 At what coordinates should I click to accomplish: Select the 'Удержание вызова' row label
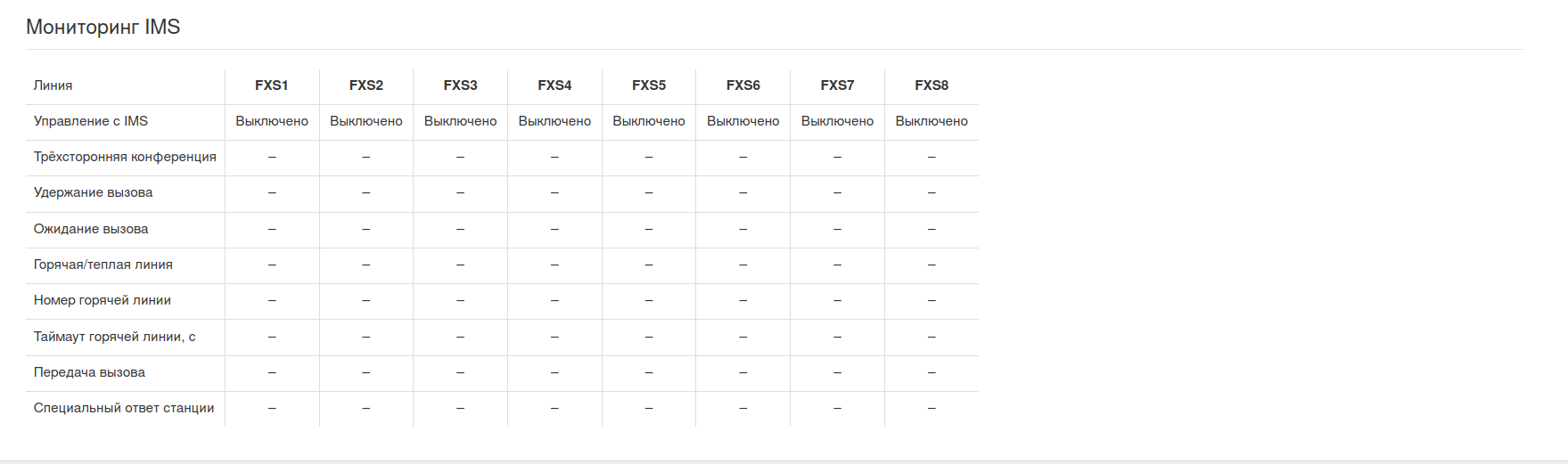[x=94, y=192]
